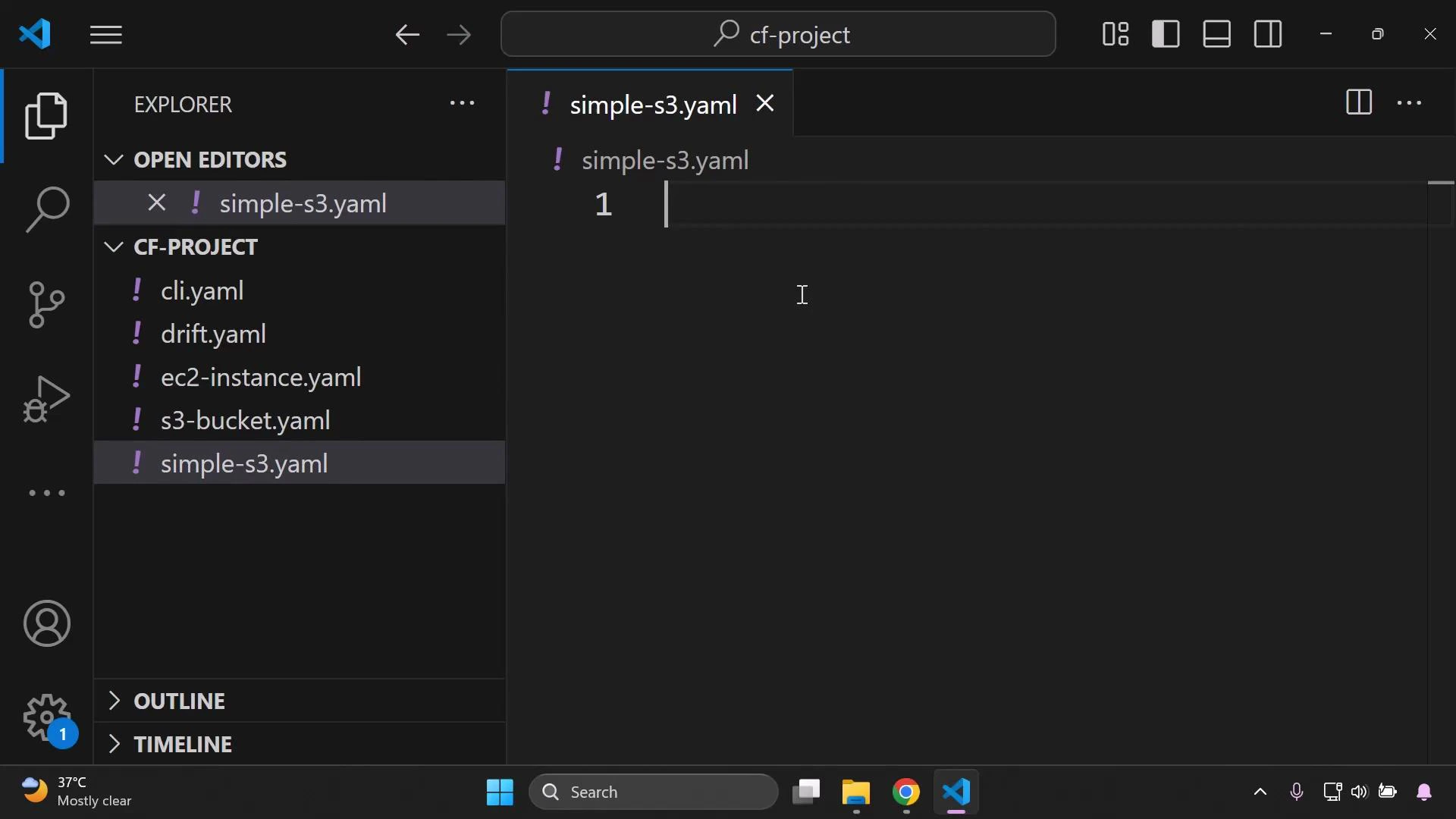Collapse the OPEN EDITORS section
1456x819 pixels.
pyautogui.click(x=113, y=159)
